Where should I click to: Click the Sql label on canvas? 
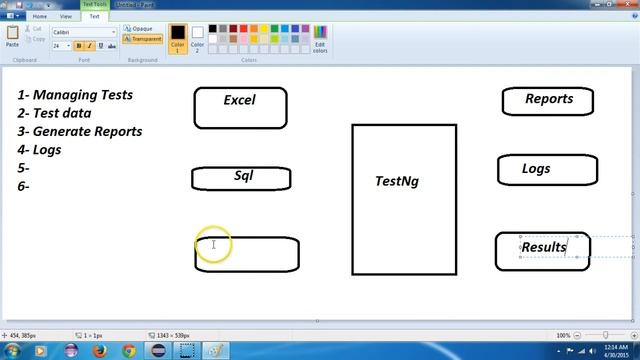point(244,176)
